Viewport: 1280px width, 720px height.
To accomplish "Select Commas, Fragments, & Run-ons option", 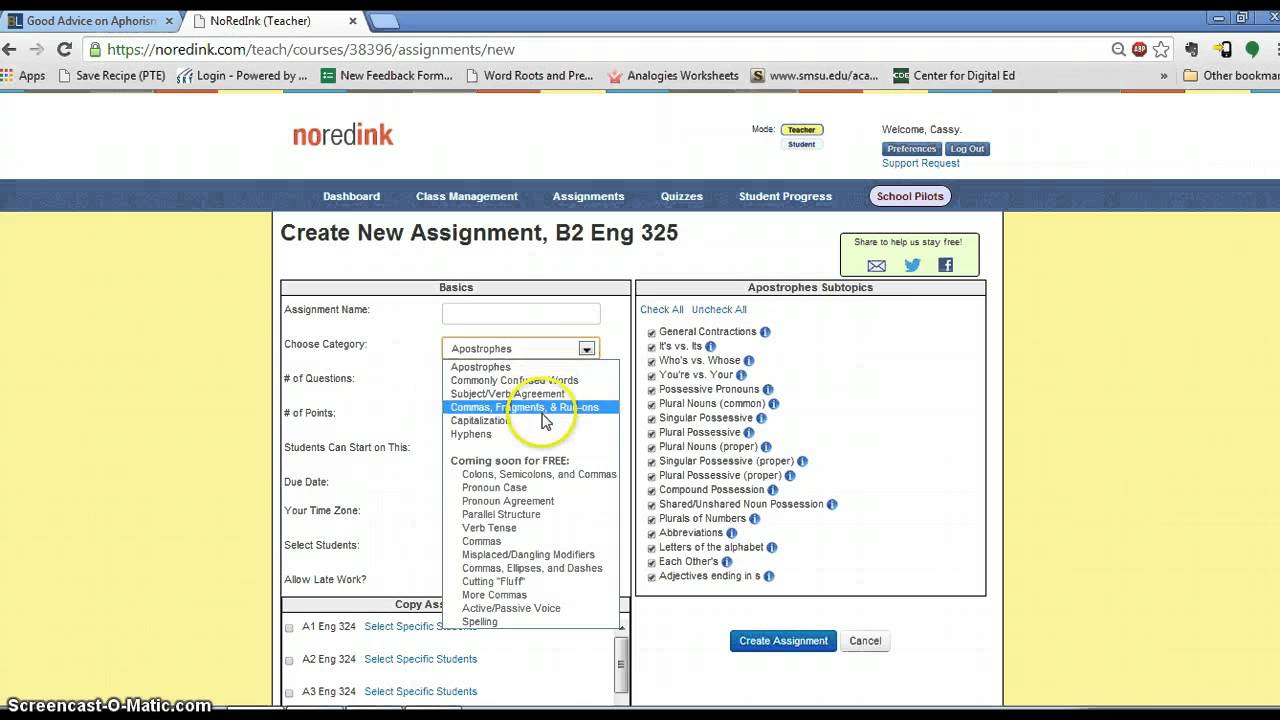I will (530, 407).
